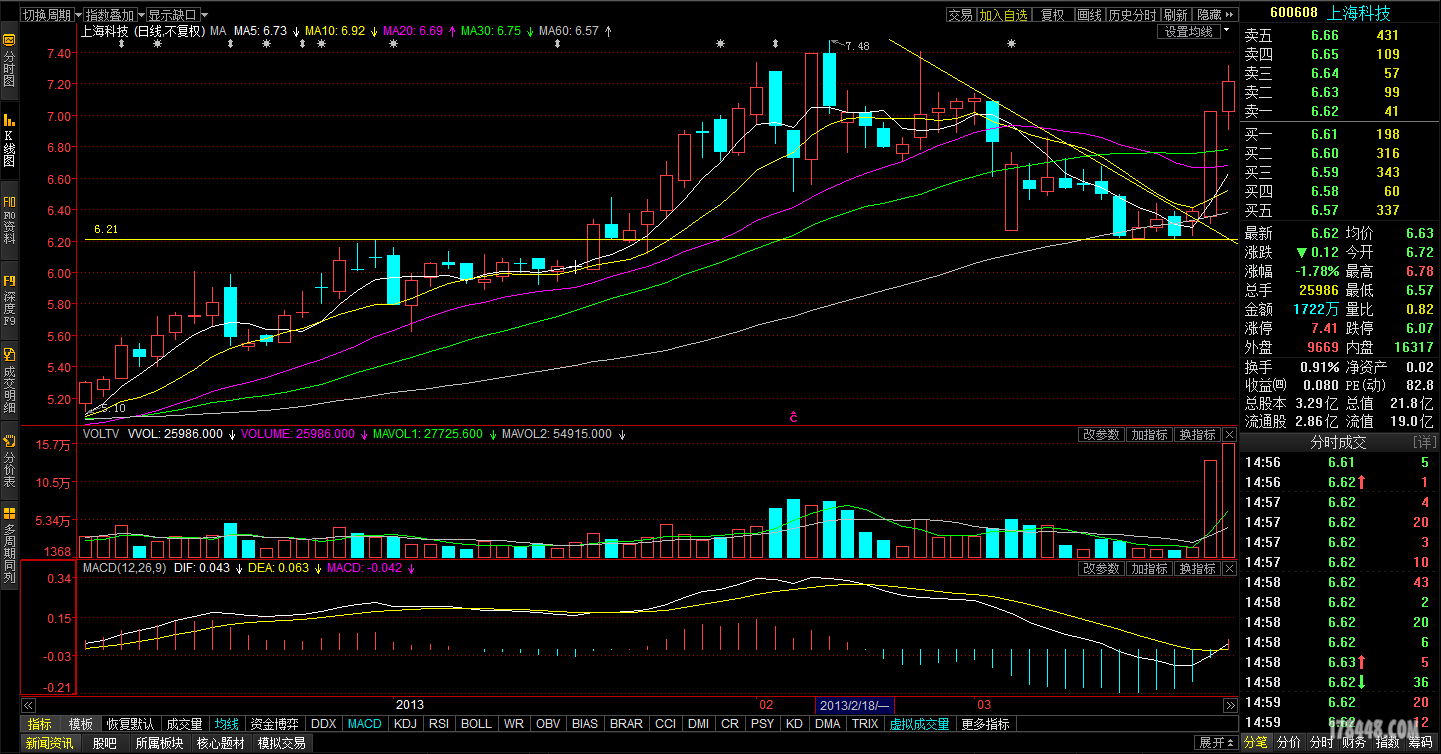
Task: Select the 财务 tab at bottom right
Action: coord(1354,743)
